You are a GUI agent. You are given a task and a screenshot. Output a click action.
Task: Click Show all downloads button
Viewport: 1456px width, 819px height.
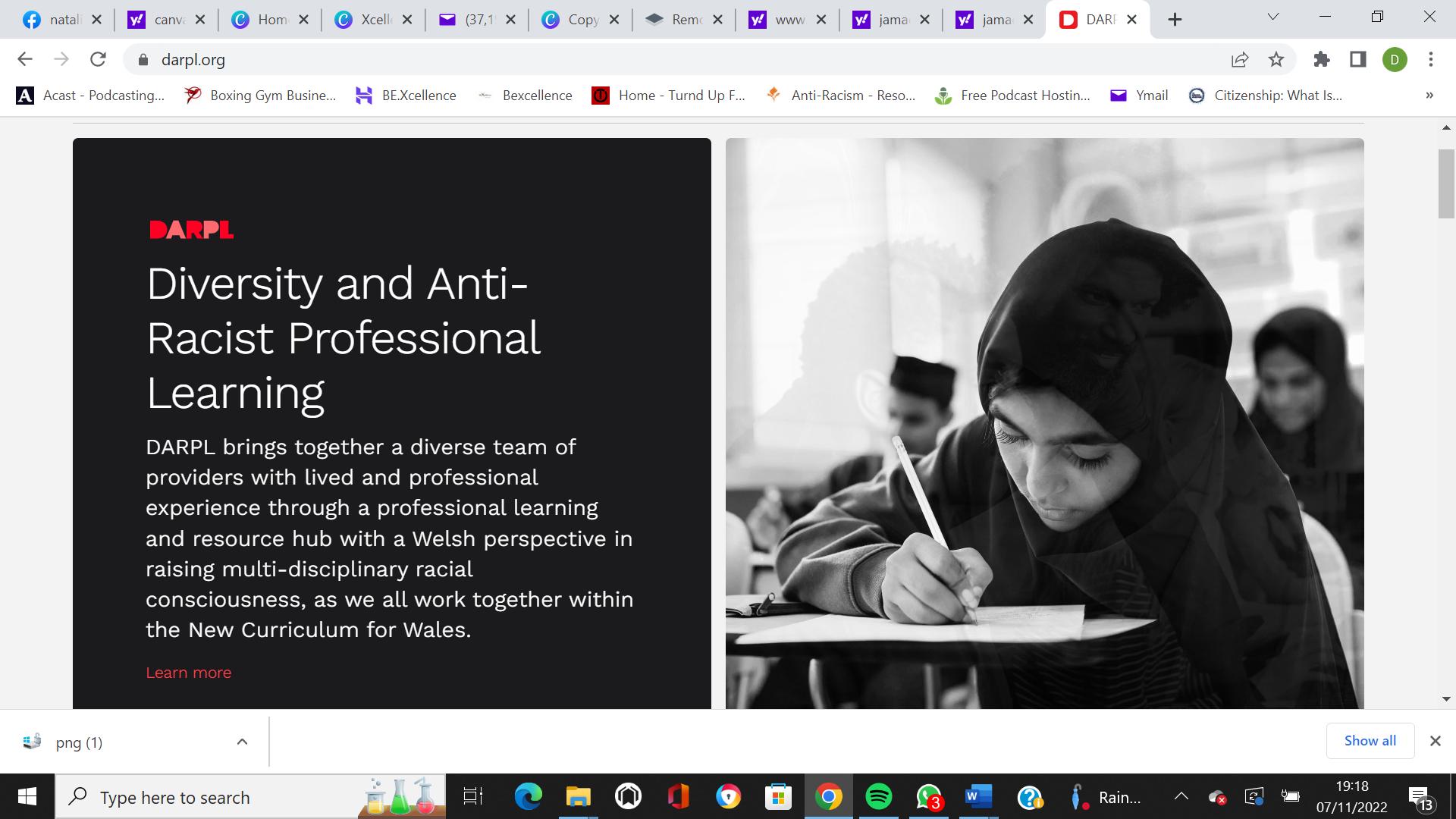[x=1370, y=741]
